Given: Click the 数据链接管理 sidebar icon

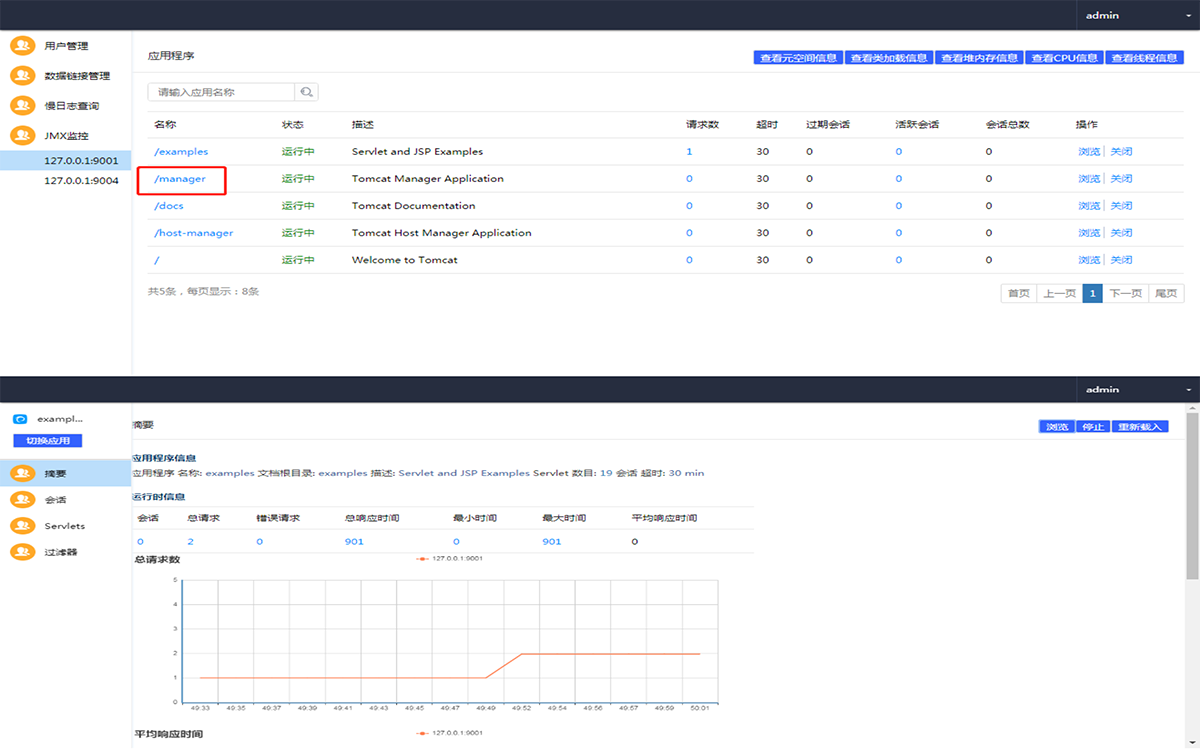Looking at the screenshot, I should [x=22, y=76].
